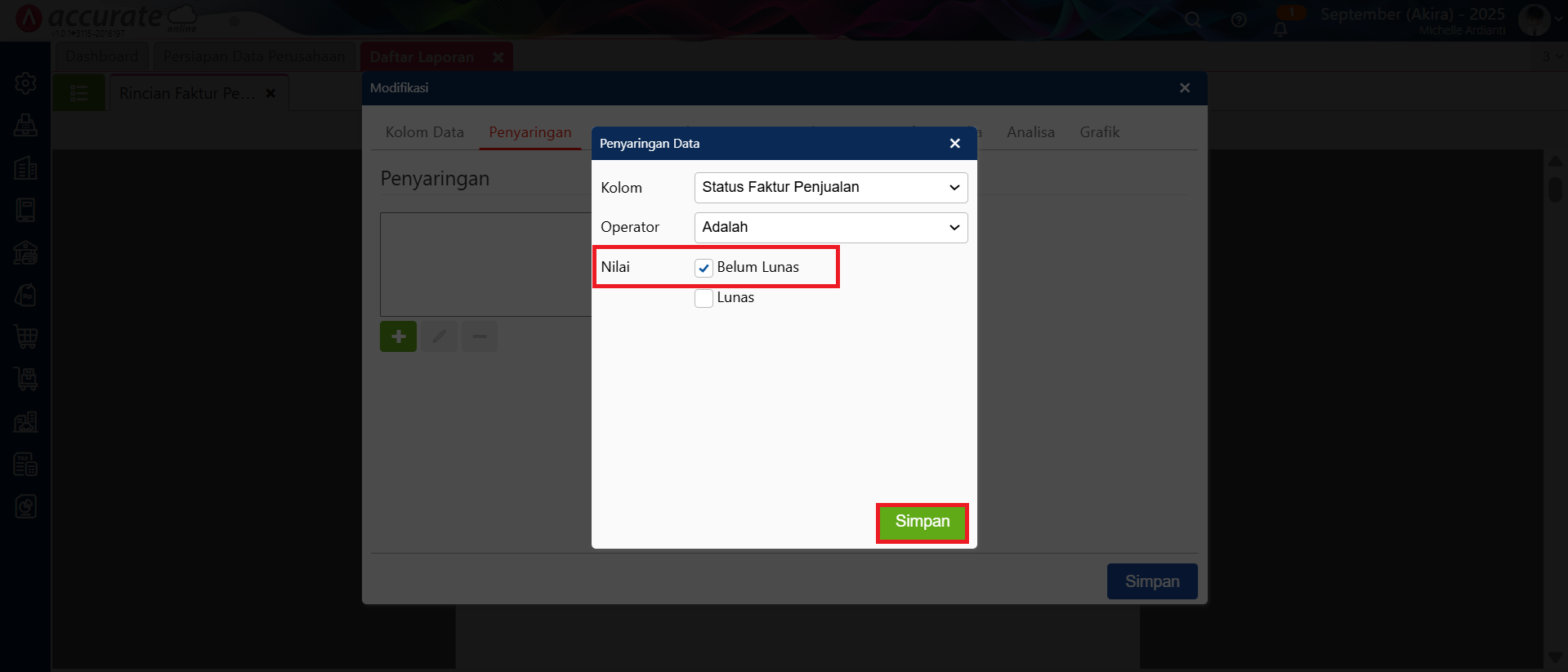This screenshot has height=672, width=1568.
Task: Open the help question mark icon
Action: [1239, 20]
